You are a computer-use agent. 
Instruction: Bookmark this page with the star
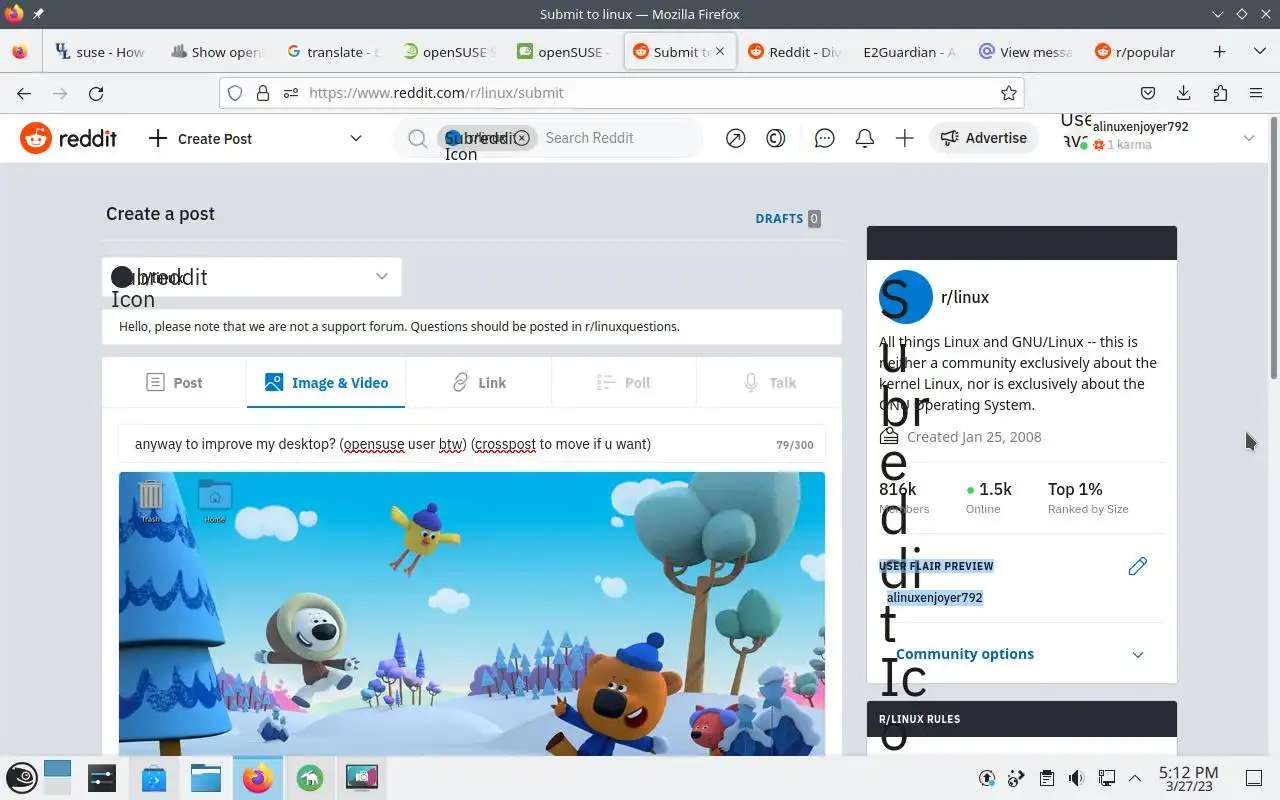click(x=1009, y=93)
